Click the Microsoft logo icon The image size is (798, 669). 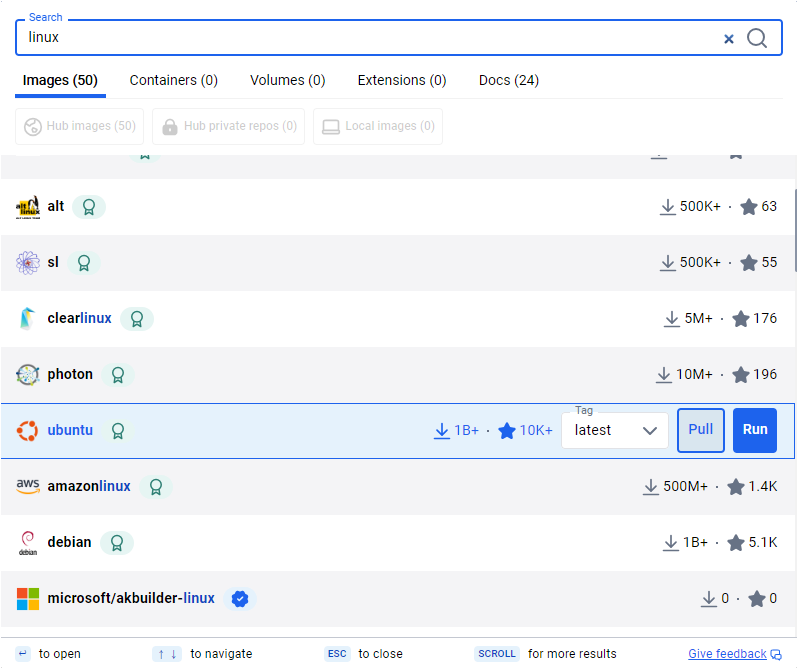click(x=28, y=599)
